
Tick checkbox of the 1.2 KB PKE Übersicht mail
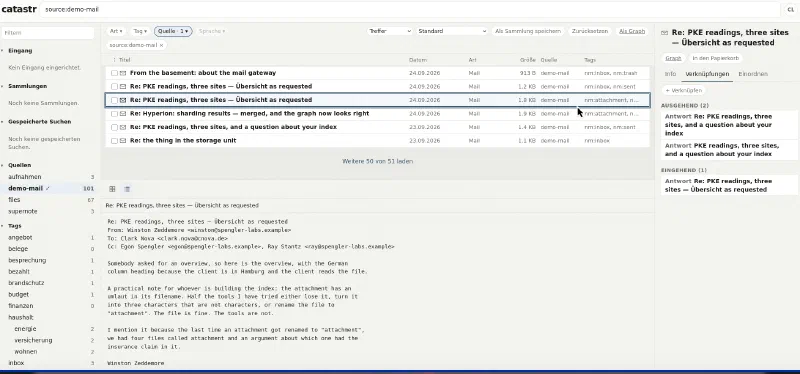click(x=114, y=87)
